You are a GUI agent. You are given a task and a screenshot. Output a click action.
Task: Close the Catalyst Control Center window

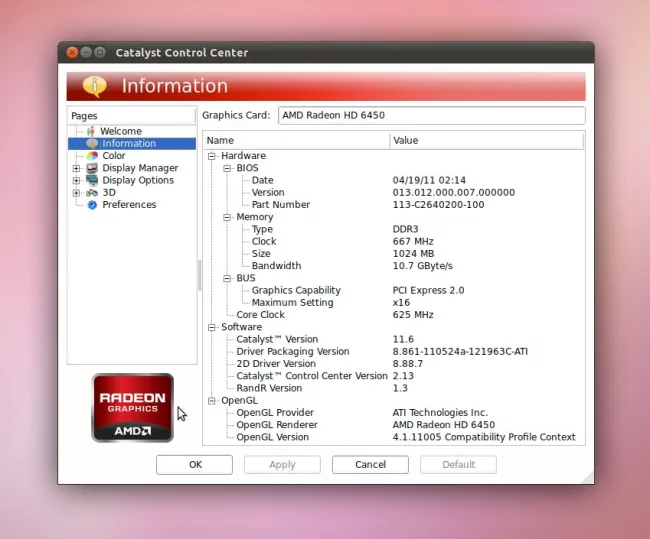pos(73,53)
